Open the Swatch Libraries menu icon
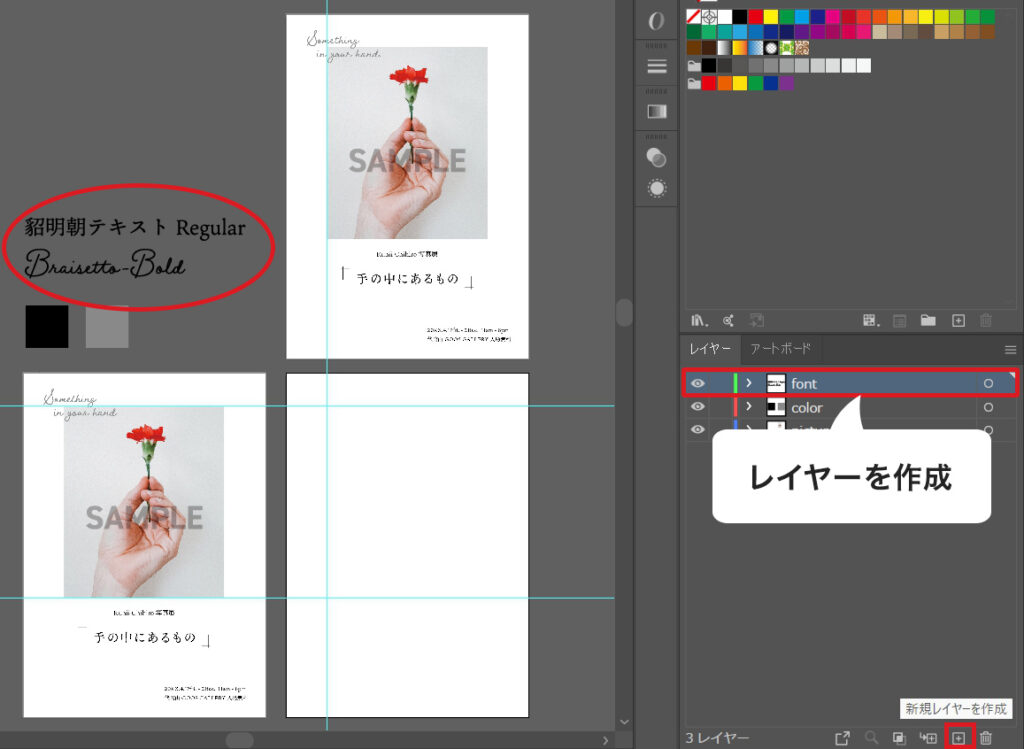Viewport: 1024px width, 749px height. [x=700, y=320]
